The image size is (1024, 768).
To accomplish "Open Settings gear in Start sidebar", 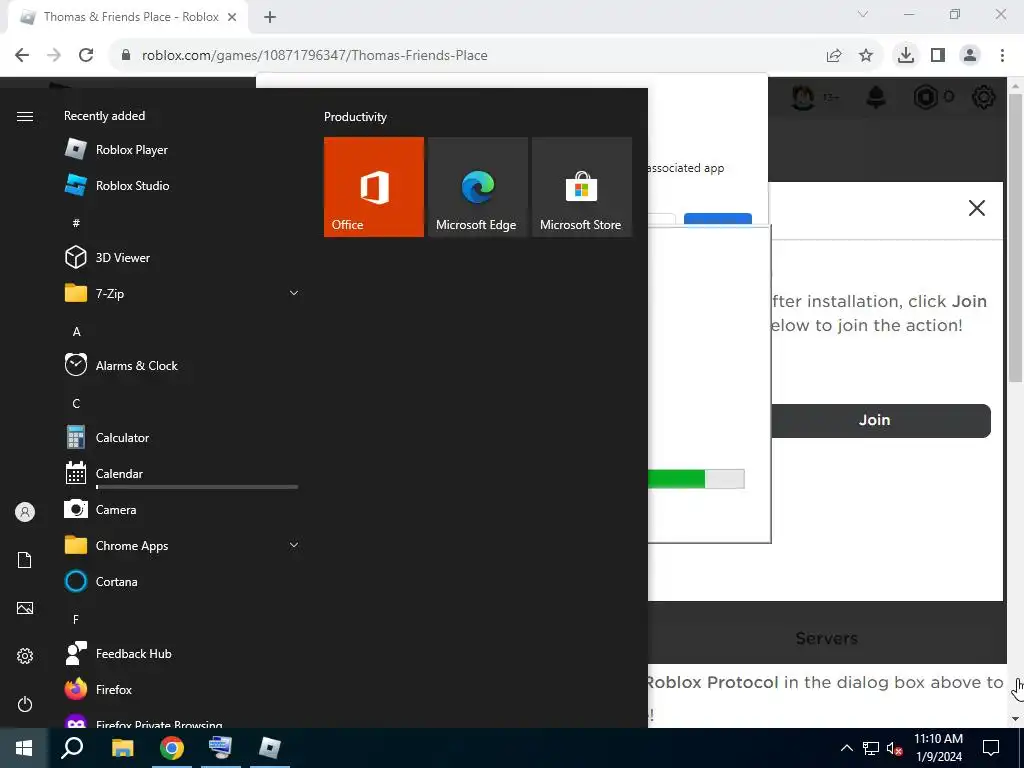I will point(25,656).
